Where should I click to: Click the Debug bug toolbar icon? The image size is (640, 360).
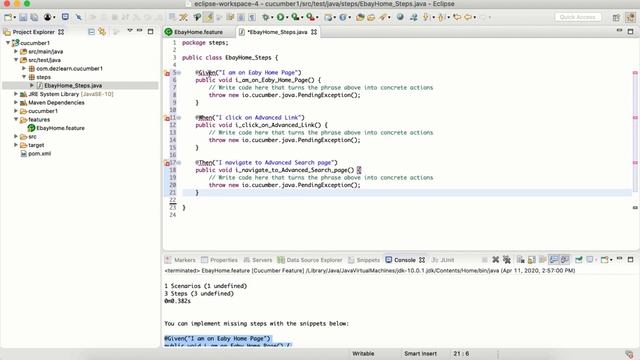(266, 17)
